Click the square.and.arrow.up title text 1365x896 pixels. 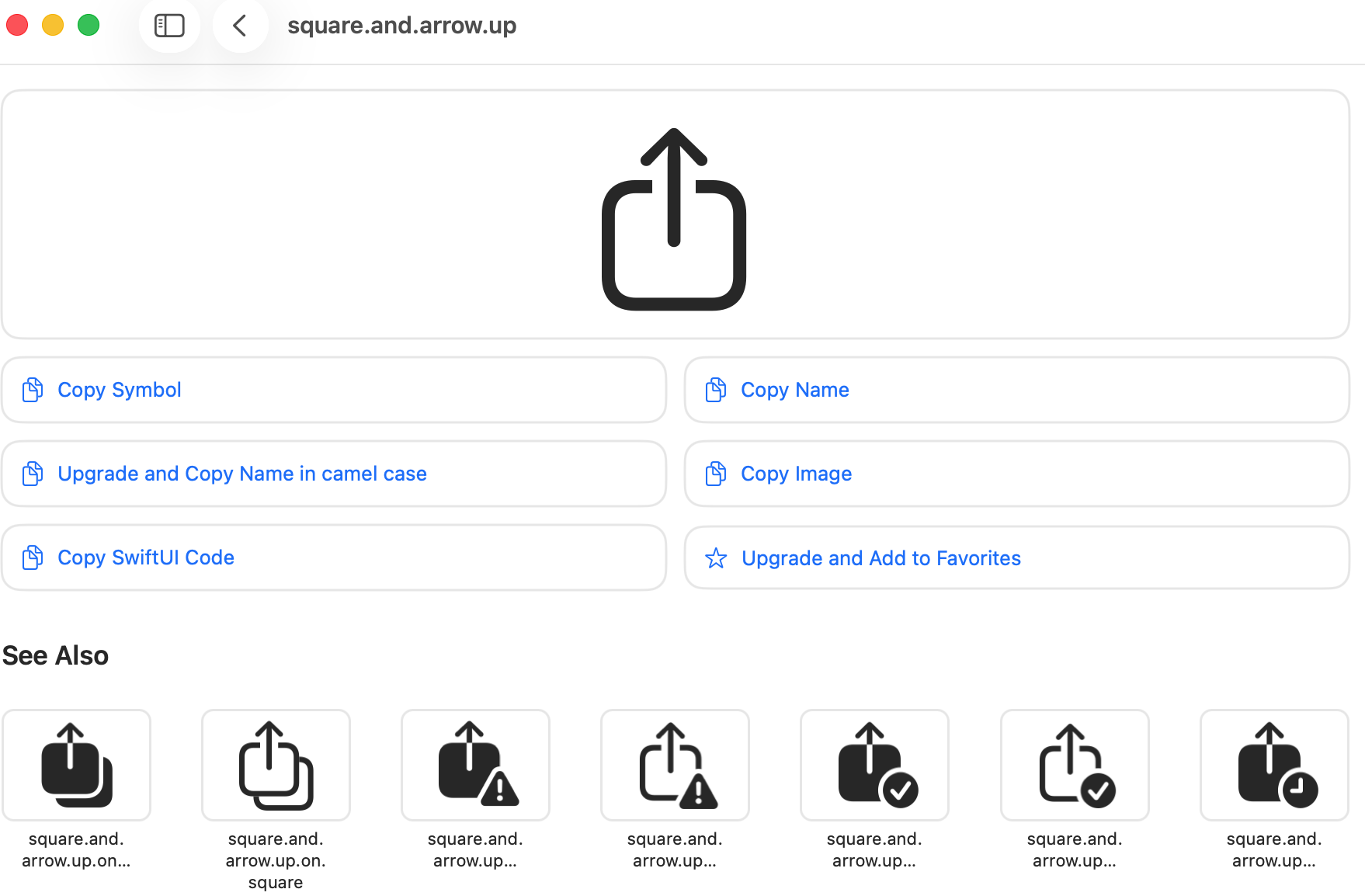402,26
